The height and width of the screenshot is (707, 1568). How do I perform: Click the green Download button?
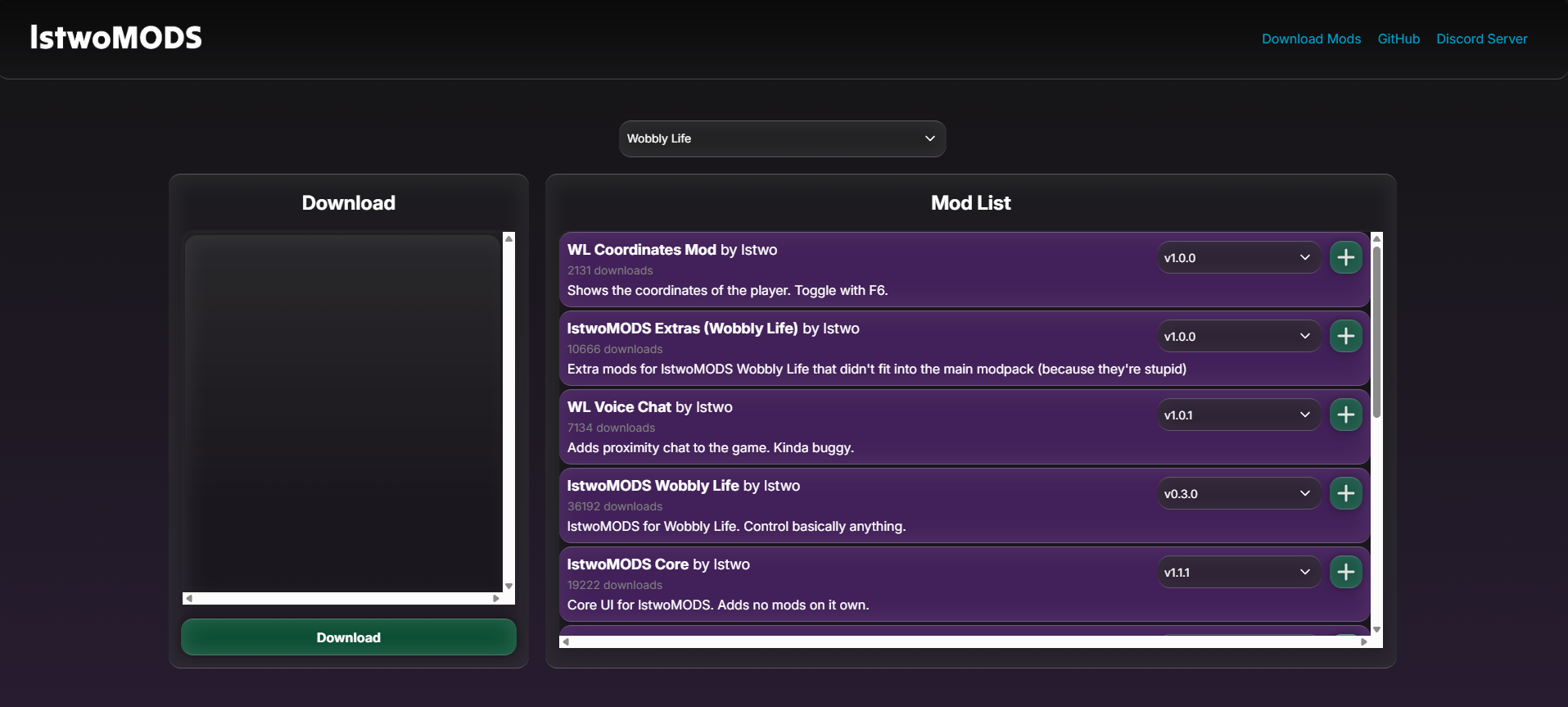pos(349,637)
